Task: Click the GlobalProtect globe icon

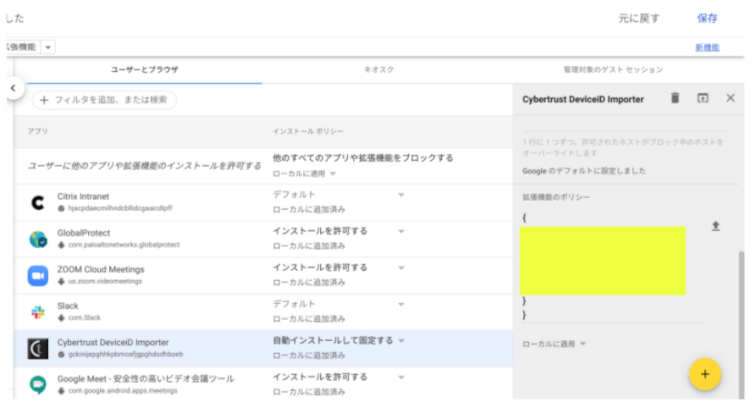Action: [x=38, y=239]
